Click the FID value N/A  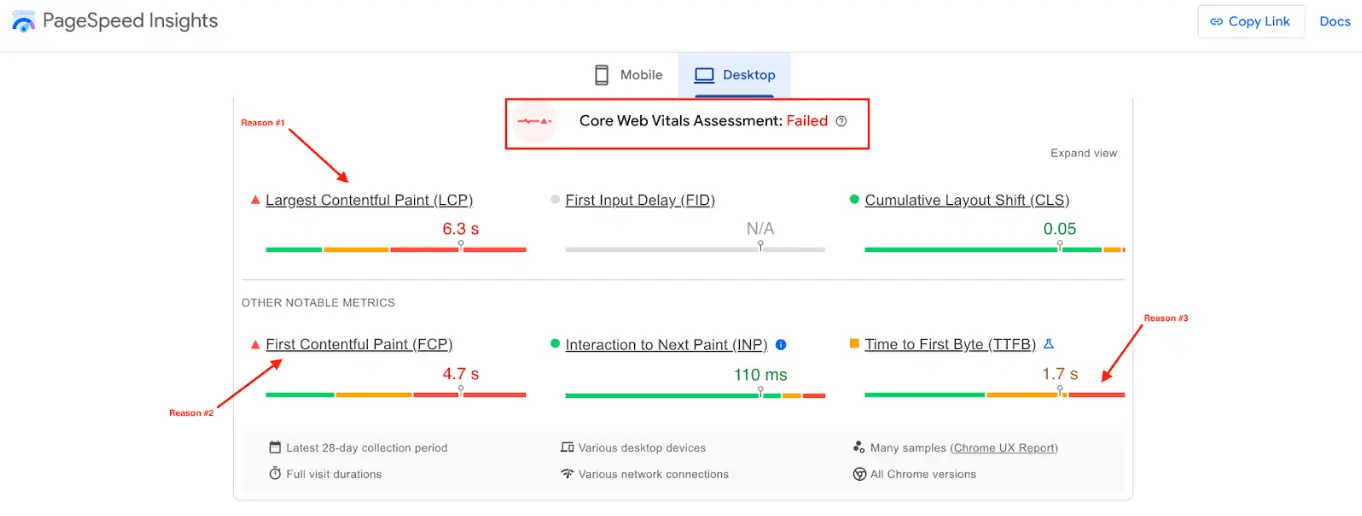click(x=761, y=229)
